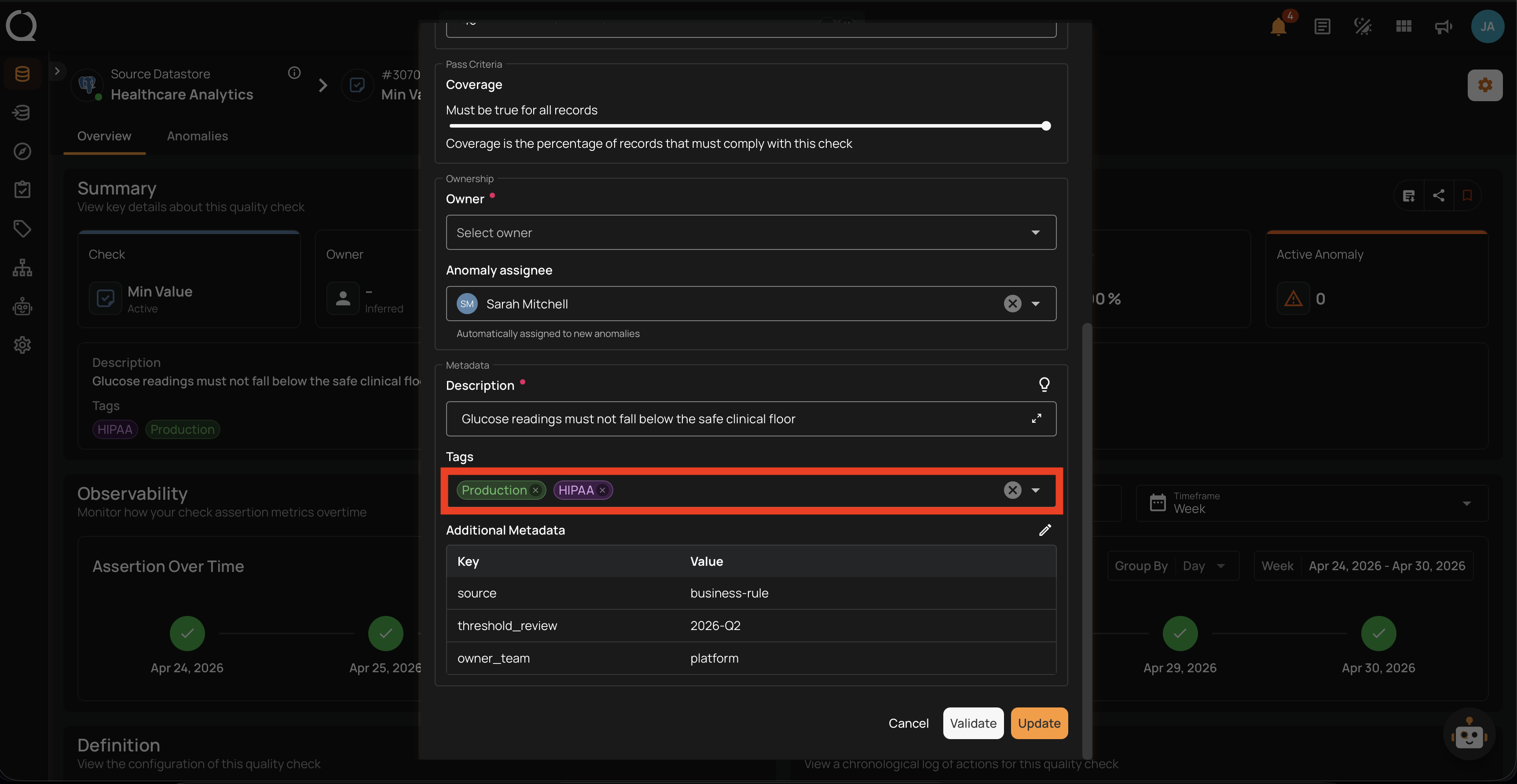Image resolution: width=1517 pixels, height=784 pixels.
Task: Remove the Production tag chip
Action: click(535, 490)
